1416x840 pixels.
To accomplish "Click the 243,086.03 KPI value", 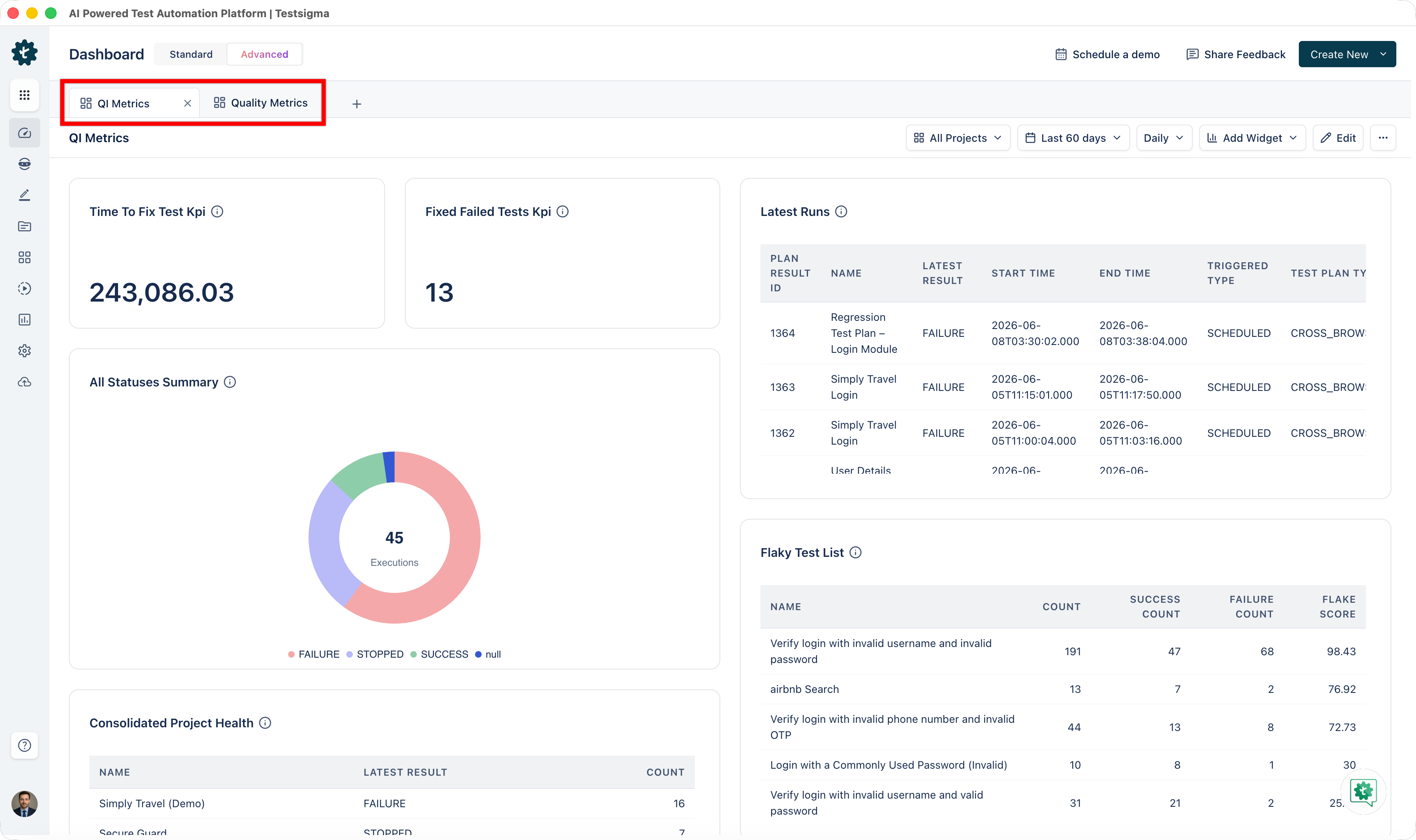I will pyautogui.click(x=161, y=293).
